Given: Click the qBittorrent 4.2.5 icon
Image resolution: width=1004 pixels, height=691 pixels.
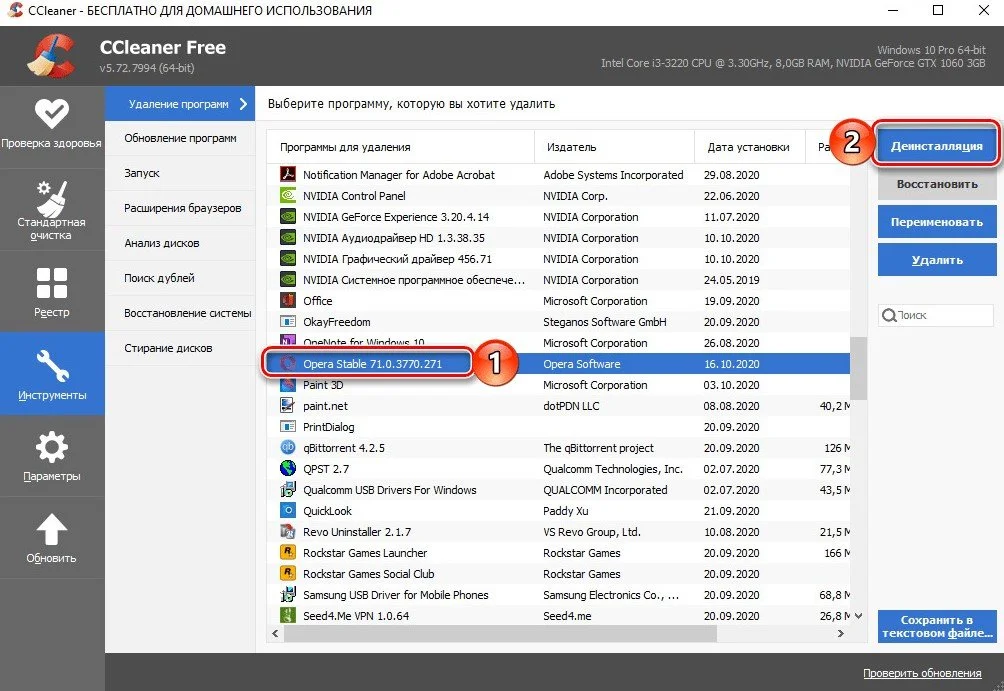Looking at the screenshot, I should coord(288,448).
